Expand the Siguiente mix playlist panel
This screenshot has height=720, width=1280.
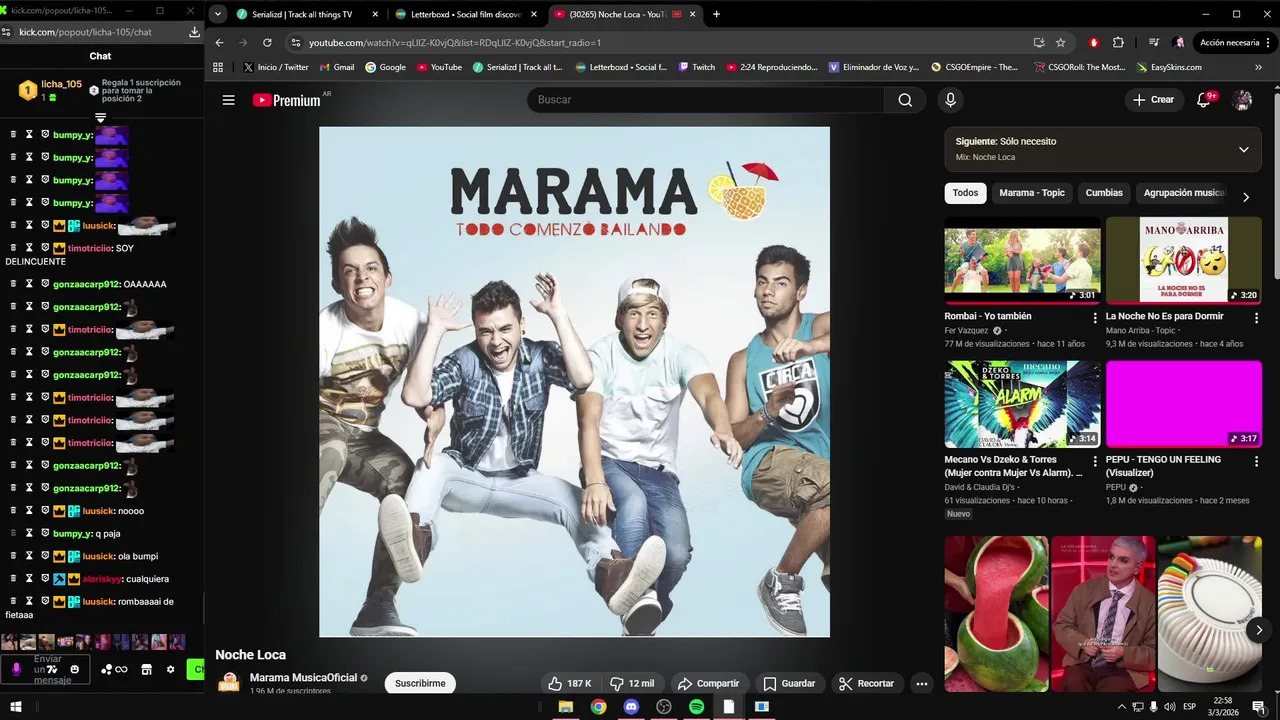1243,149
